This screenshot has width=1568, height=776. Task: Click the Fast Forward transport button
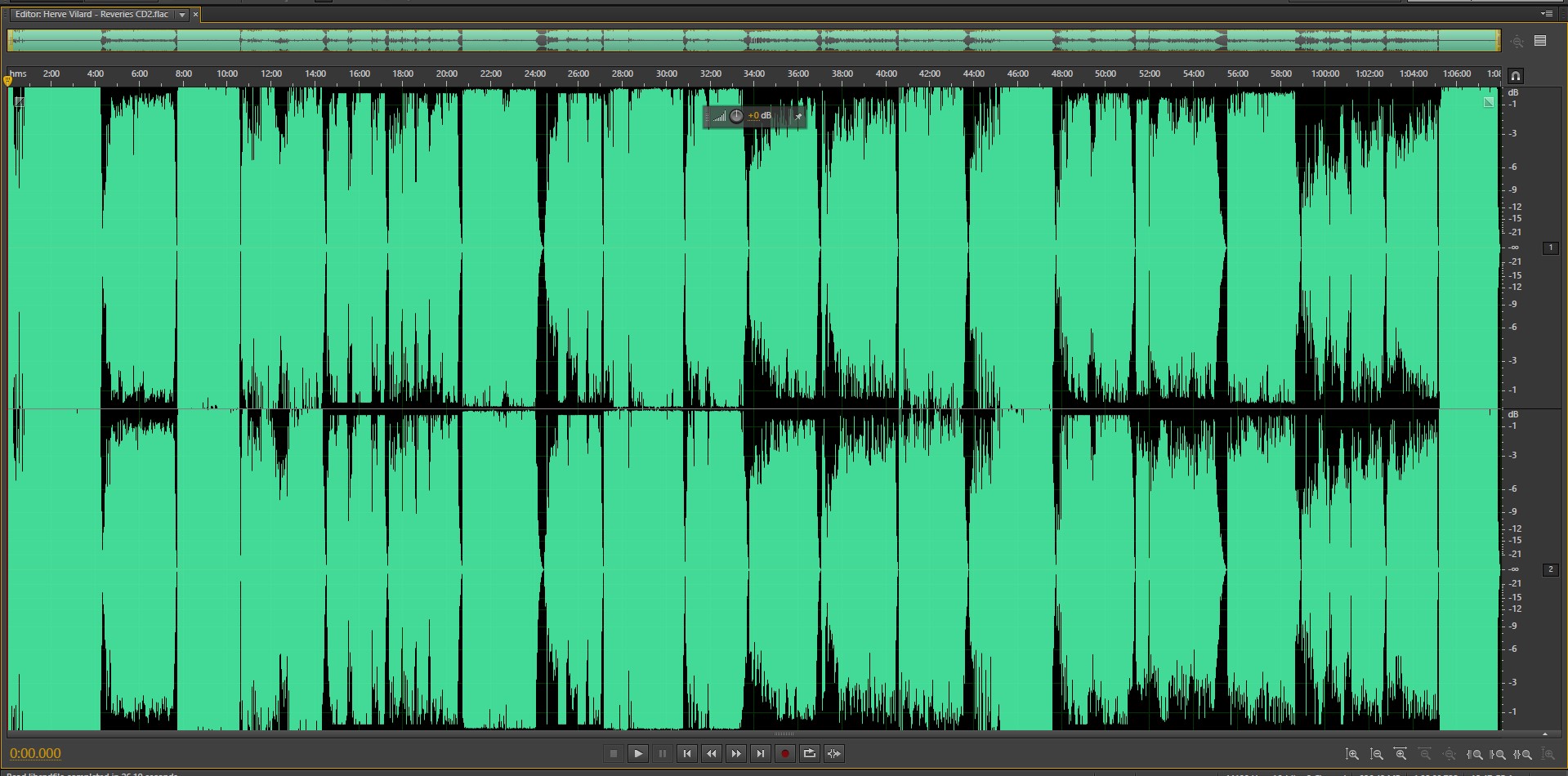coord(736,754)
